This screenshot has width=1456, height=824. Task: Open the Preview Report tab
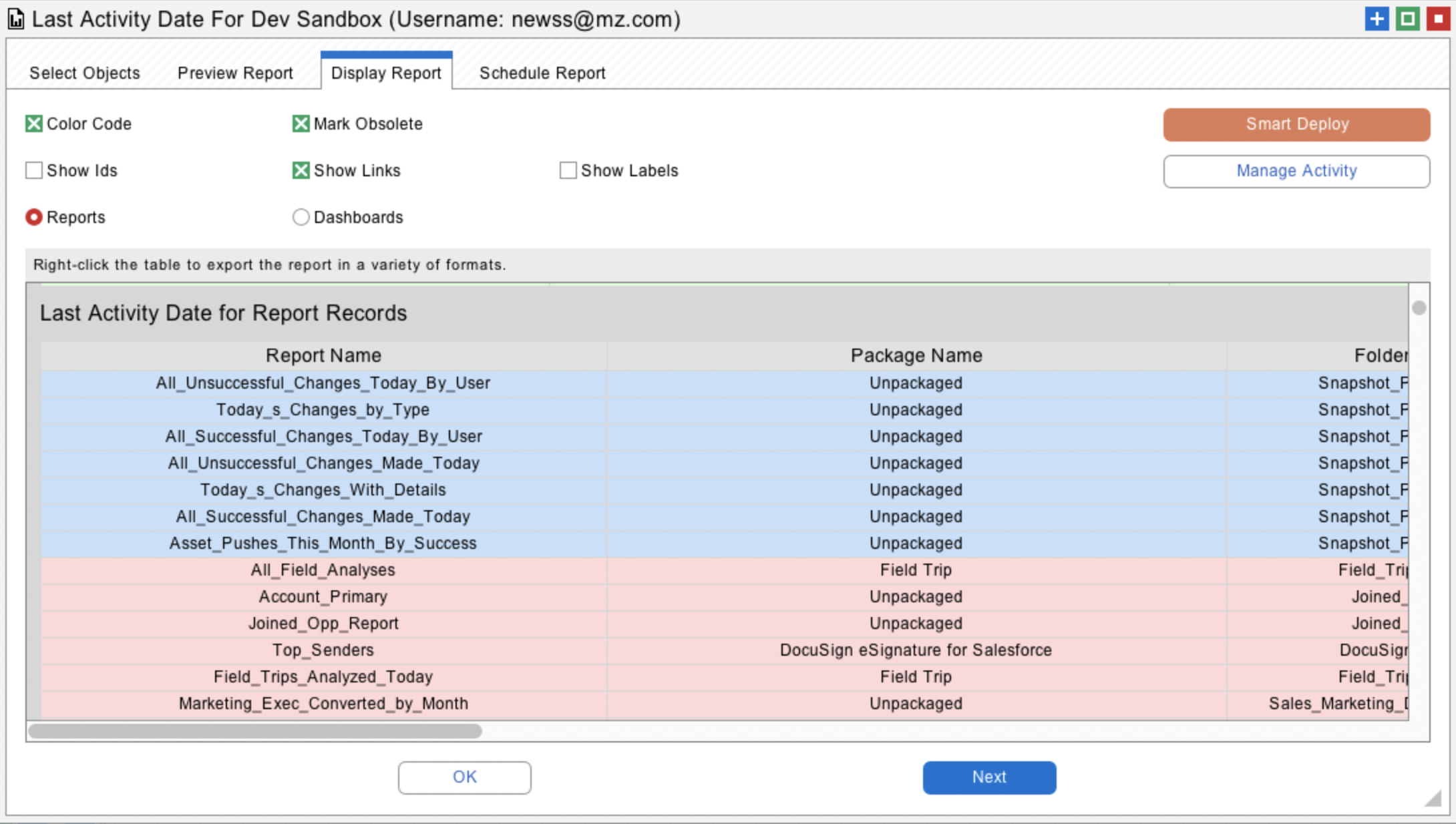235,73
